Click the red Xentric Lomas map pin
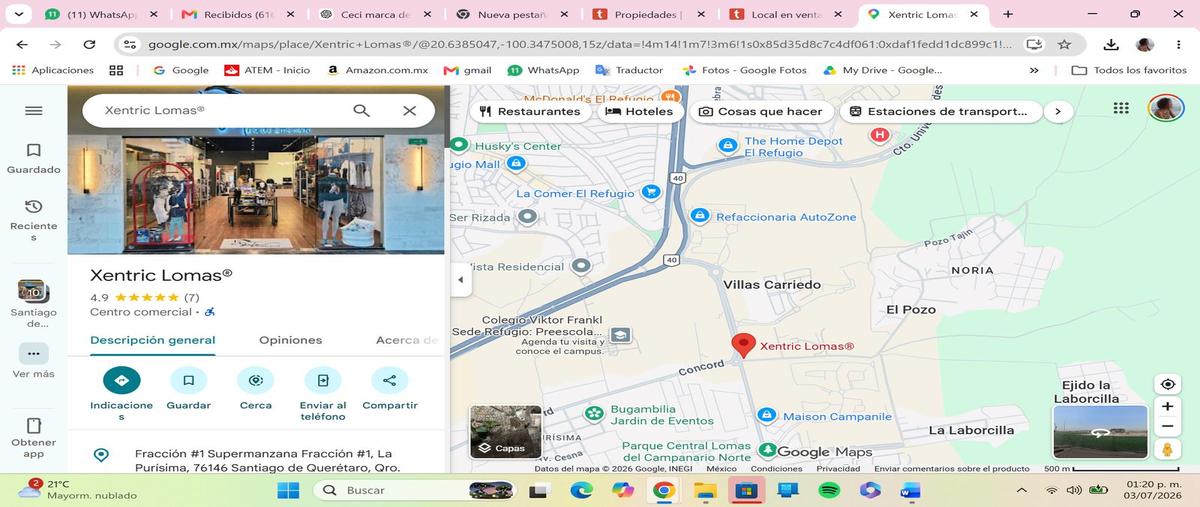 click(x=743, y=345)
